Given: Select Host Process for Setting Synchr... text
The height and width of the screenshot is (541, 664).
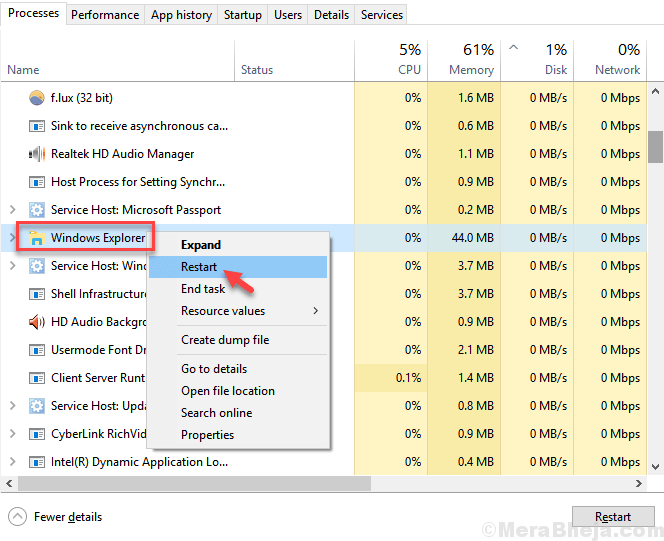Looking at the screenshot, I should tap(138, 182).
